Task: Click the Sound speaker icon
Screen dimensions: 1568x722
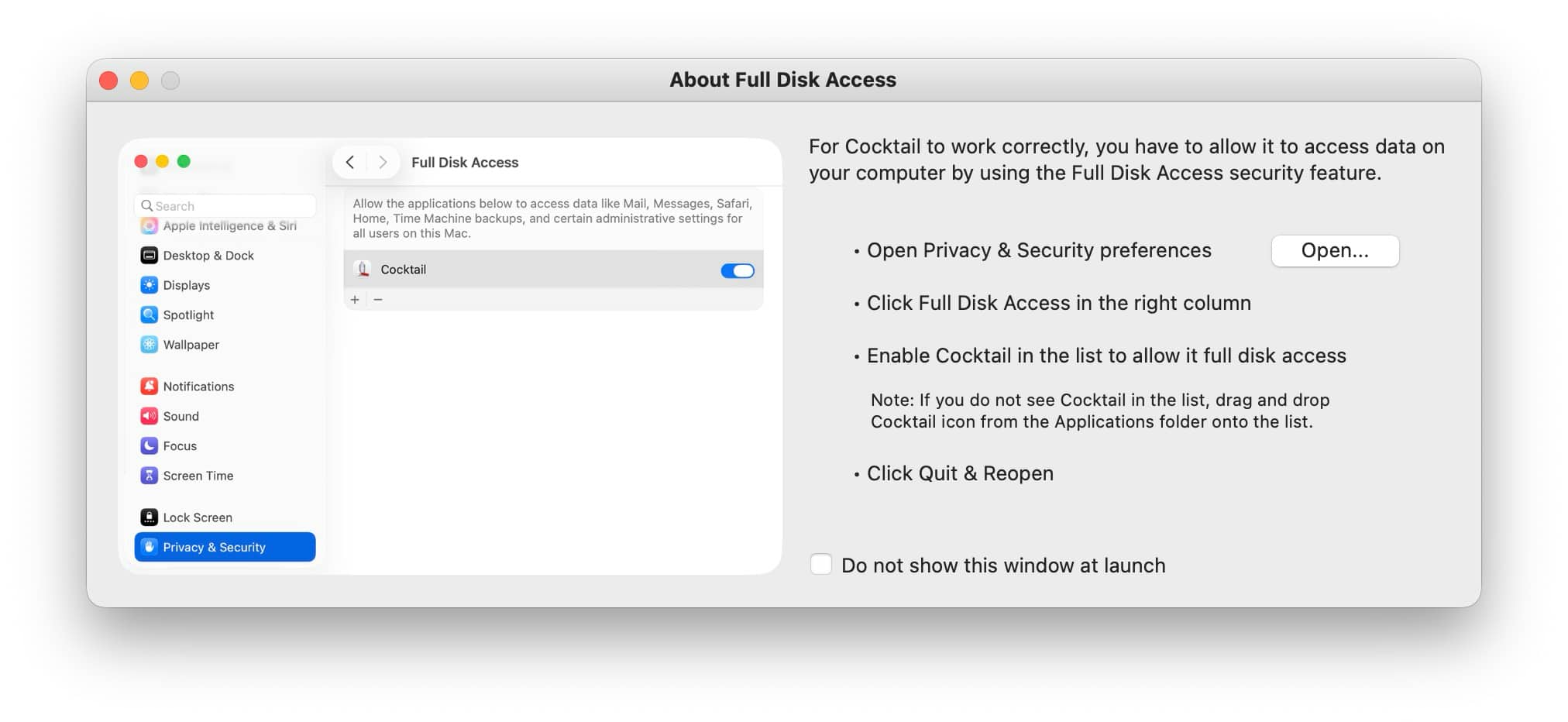Action: 149,416
